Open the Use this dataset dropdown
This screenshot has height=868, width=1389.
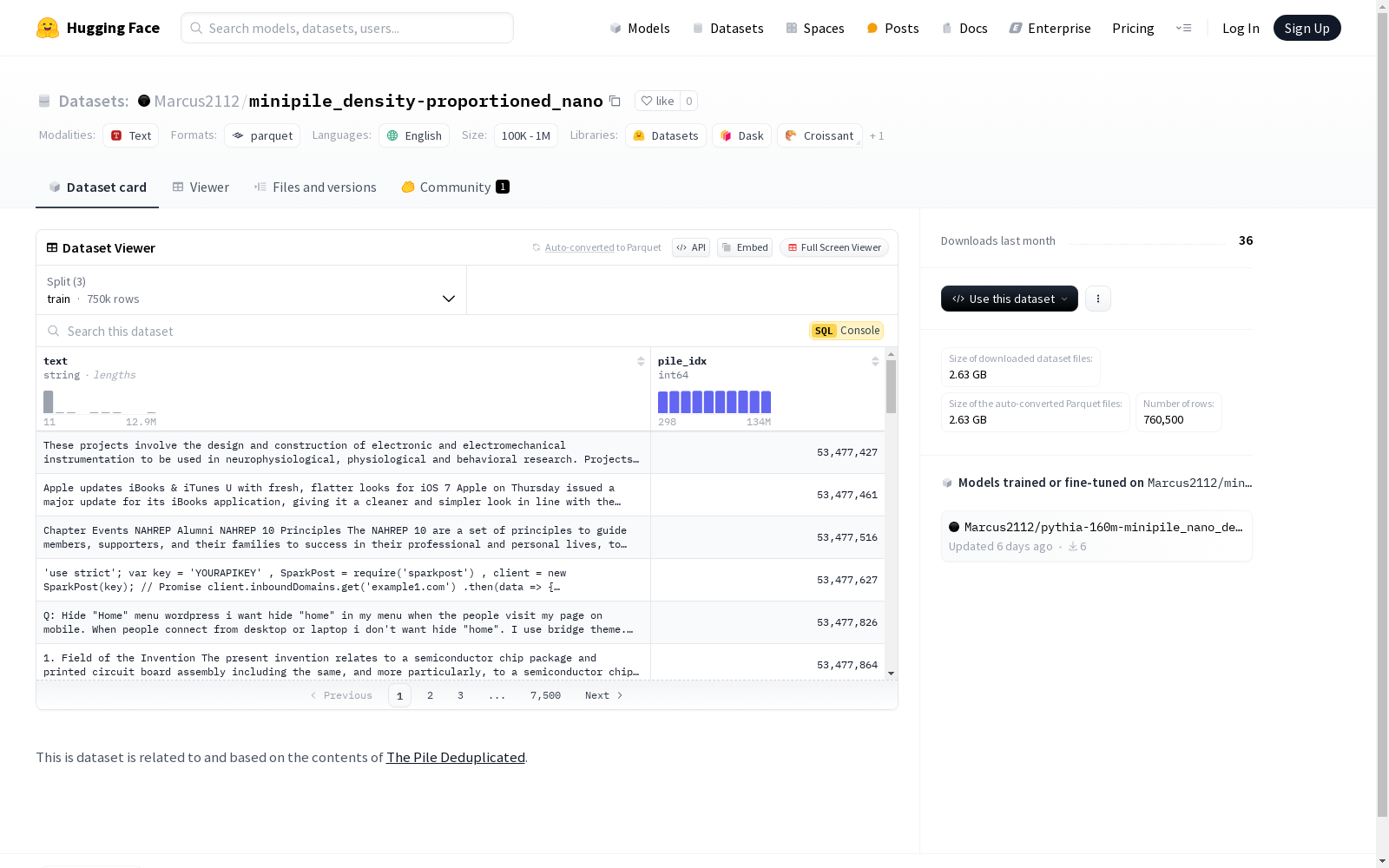click(1010, 299)
